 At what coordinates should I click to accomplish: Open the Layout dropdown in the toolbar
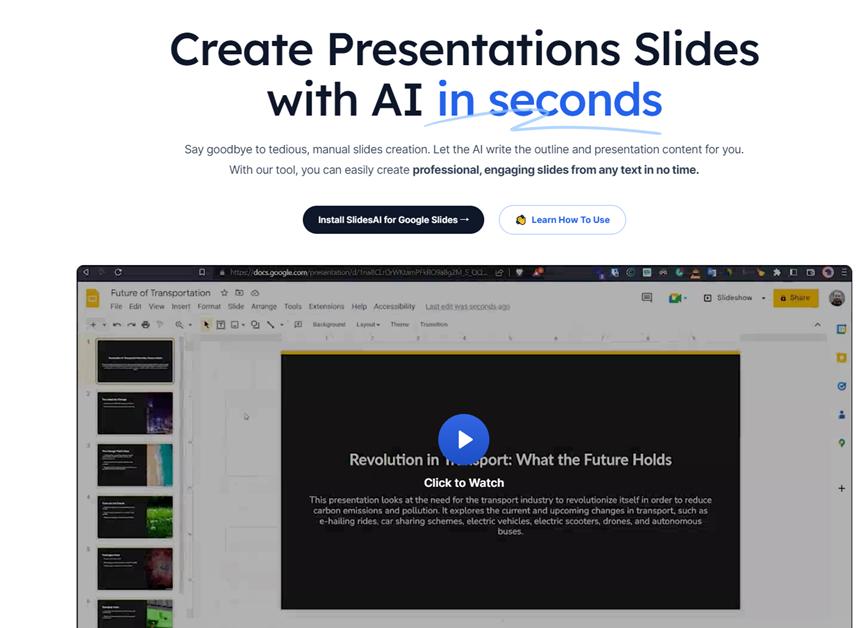tap(368, 325)
